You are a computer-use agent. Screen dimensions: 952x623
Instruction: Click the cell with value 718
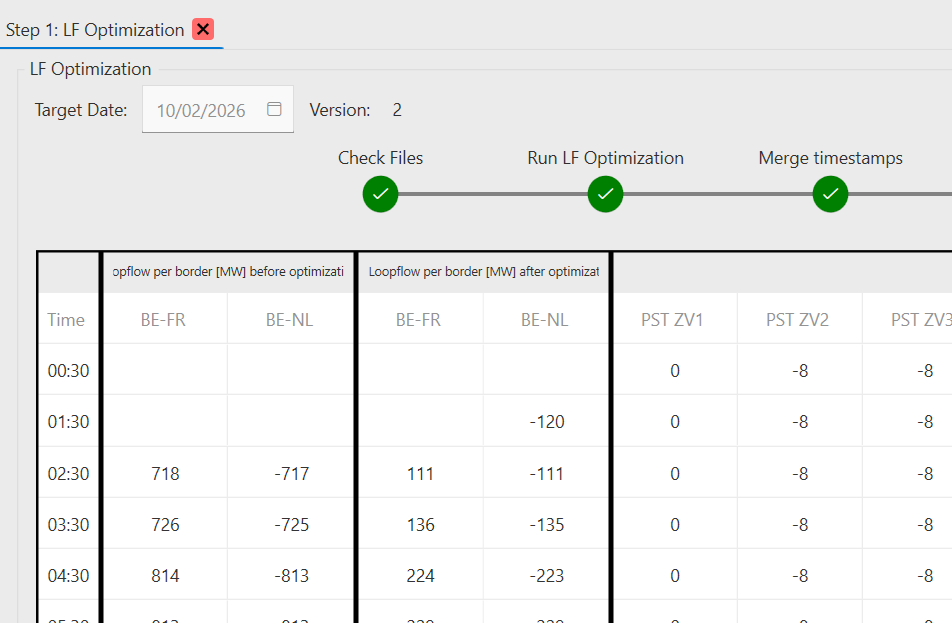[x=165, y=473]
